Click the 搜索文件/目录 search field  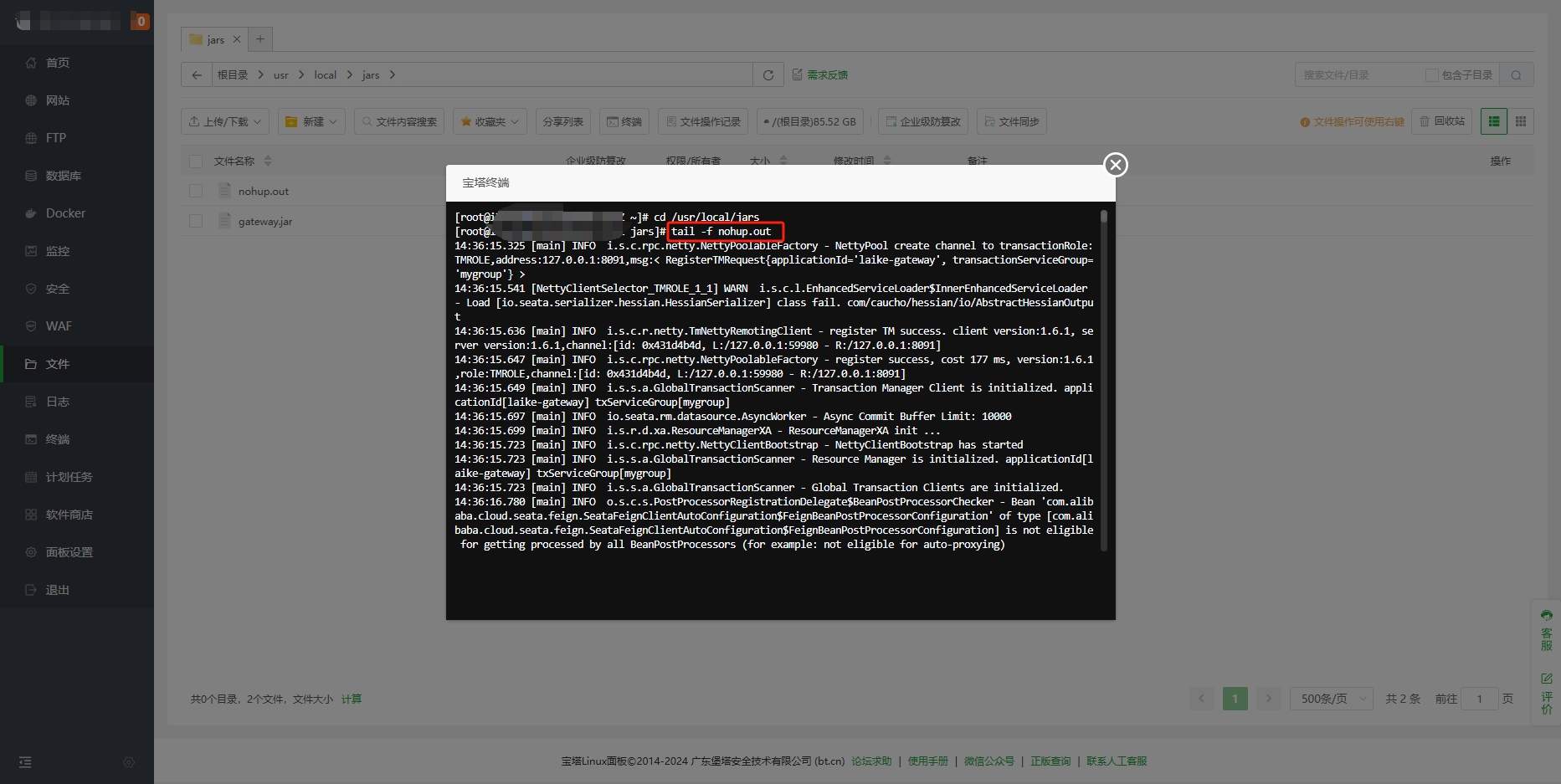tap(1358, 75)
